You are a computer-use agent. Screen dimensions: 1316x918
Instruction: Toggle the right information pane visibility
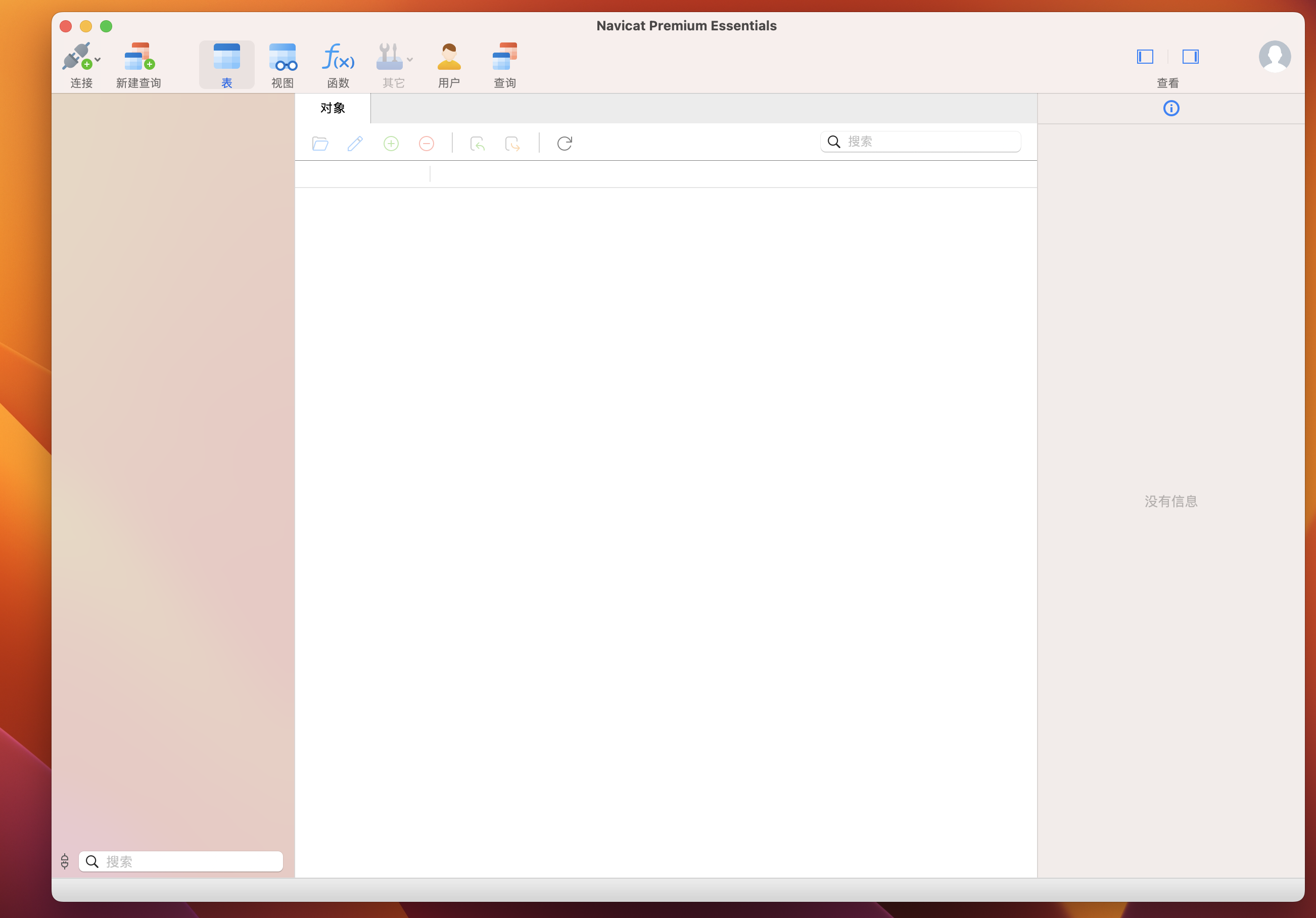[x=1190, y=57]
